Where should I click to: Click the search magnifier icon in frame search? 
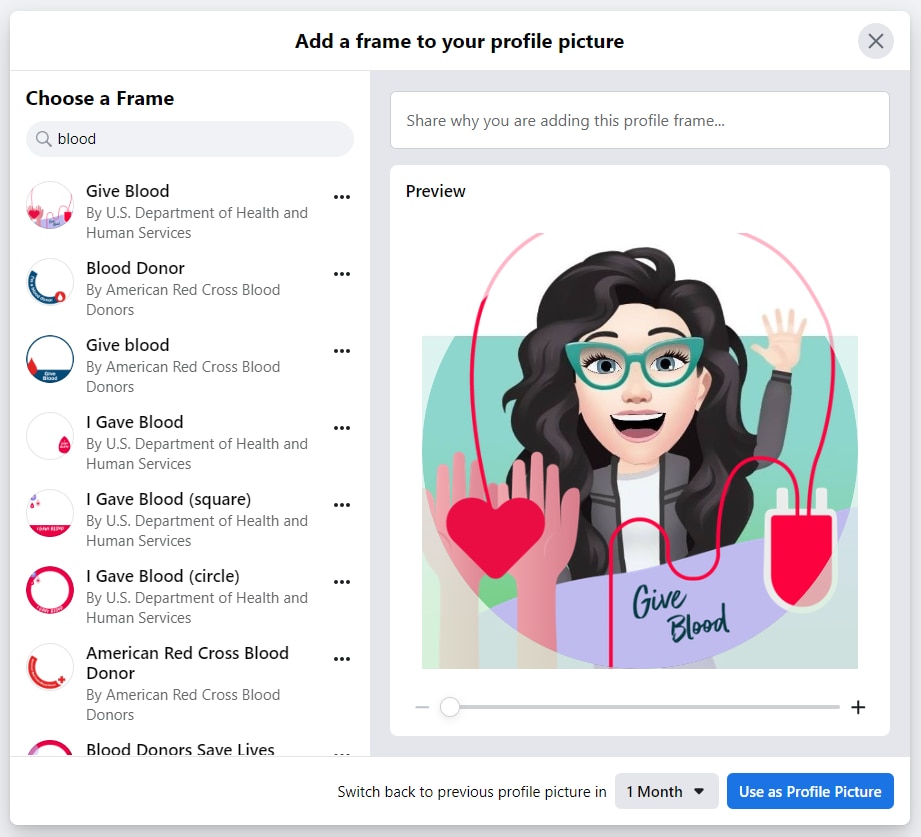43,139
